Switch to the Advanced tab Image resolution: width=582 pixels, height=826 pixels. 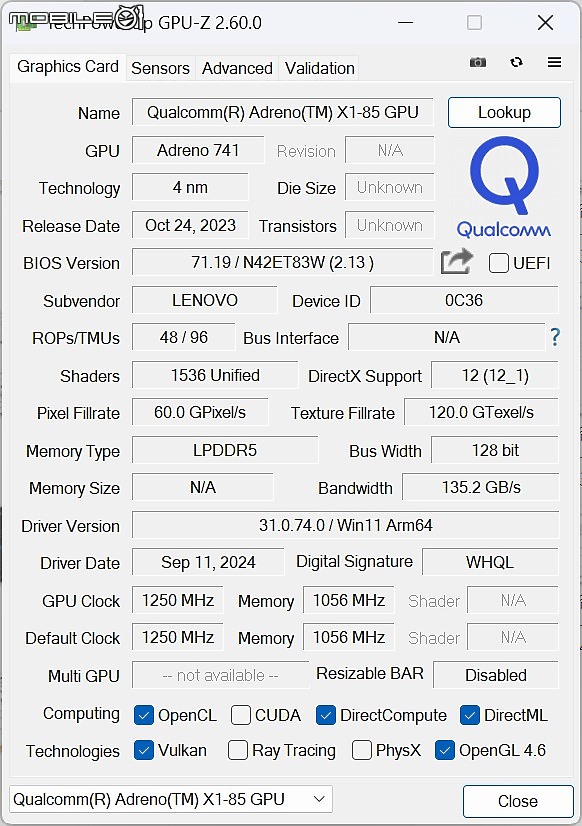[x=237, y=68]
